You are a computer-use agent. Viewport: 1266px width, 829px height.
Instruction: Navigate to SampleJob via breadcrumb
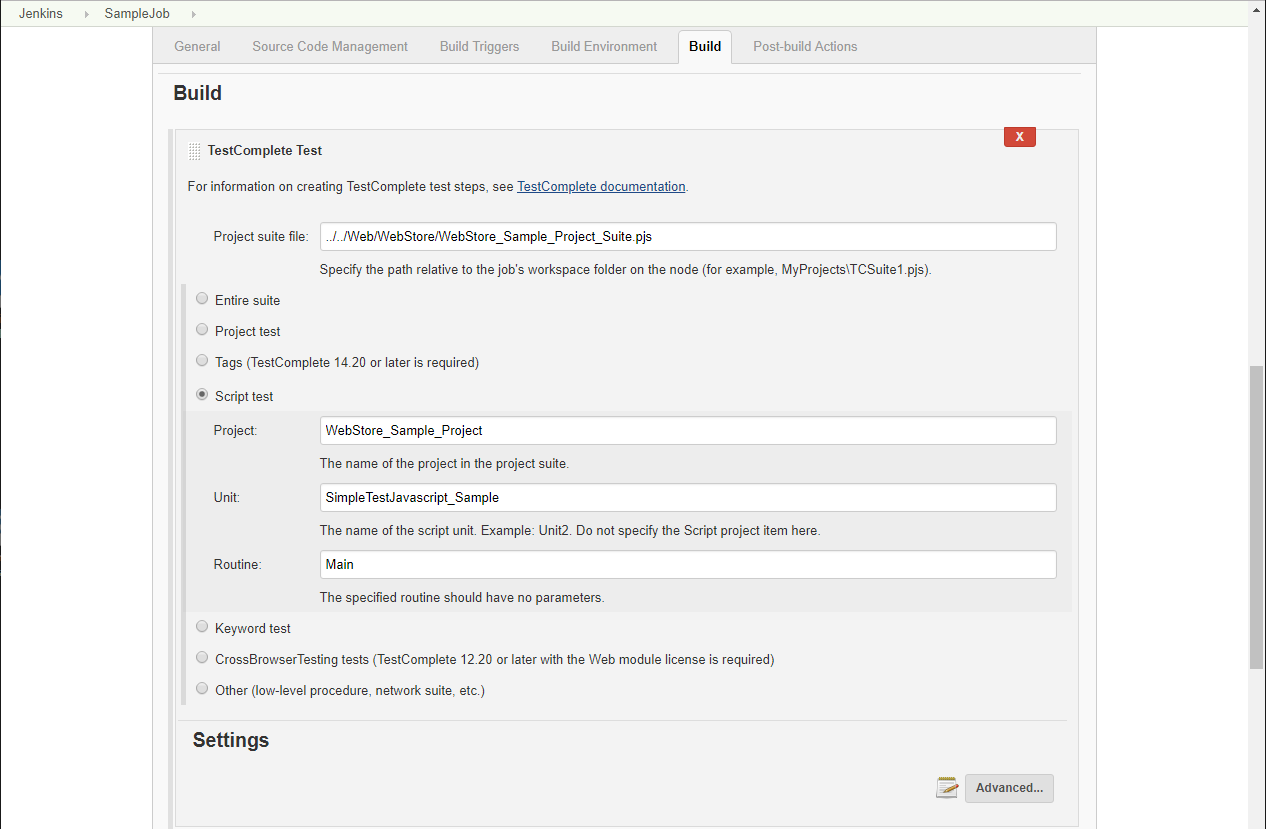(x=136, y=13)
